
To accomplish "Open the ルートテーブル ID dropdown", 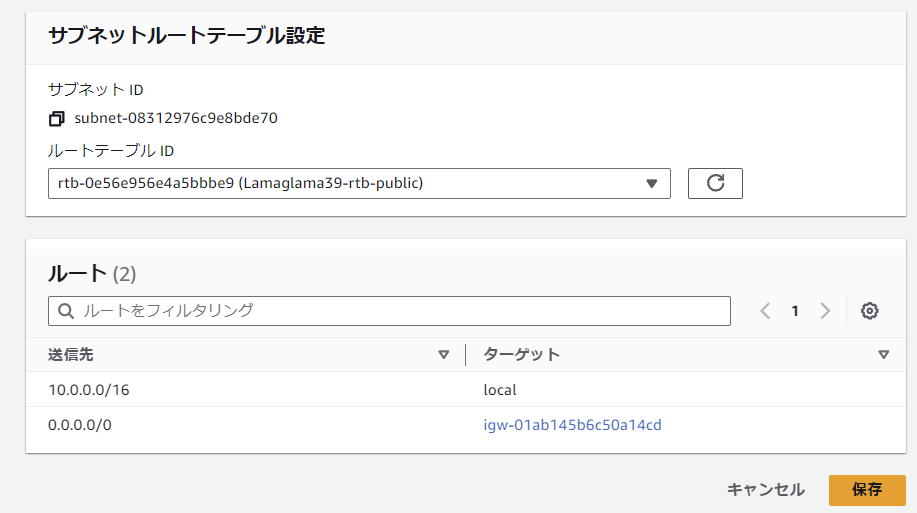I will coord(359,184).
